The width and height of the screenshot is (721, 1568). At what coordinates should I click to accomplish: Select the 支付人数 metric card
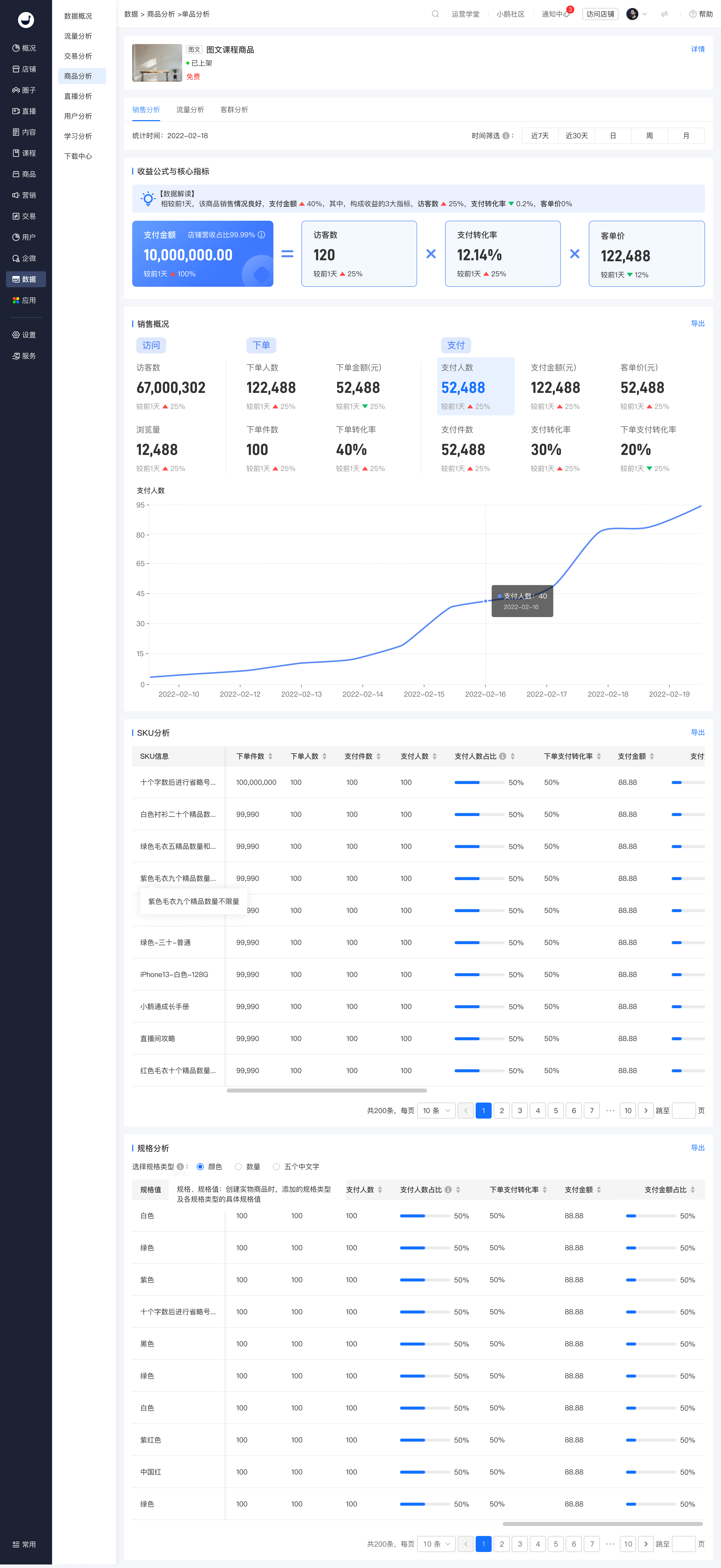pos(476,387)
